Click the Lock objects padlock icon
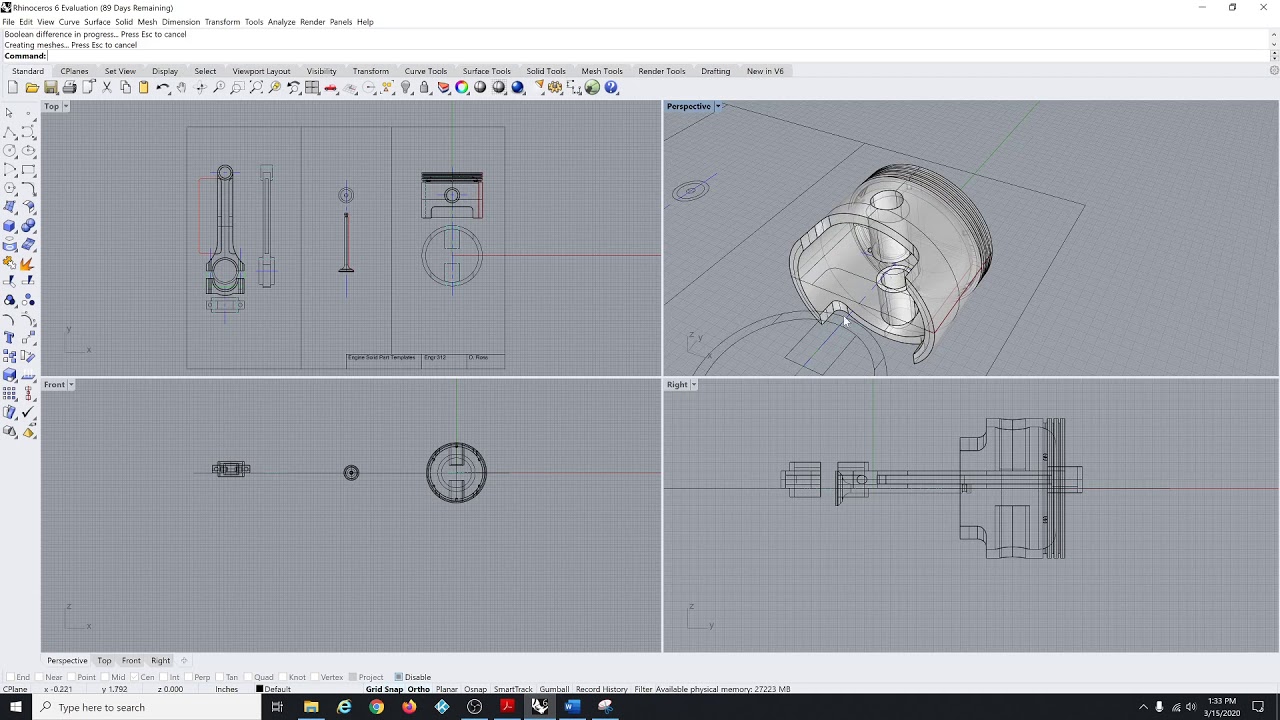 (x=424, y=88)
